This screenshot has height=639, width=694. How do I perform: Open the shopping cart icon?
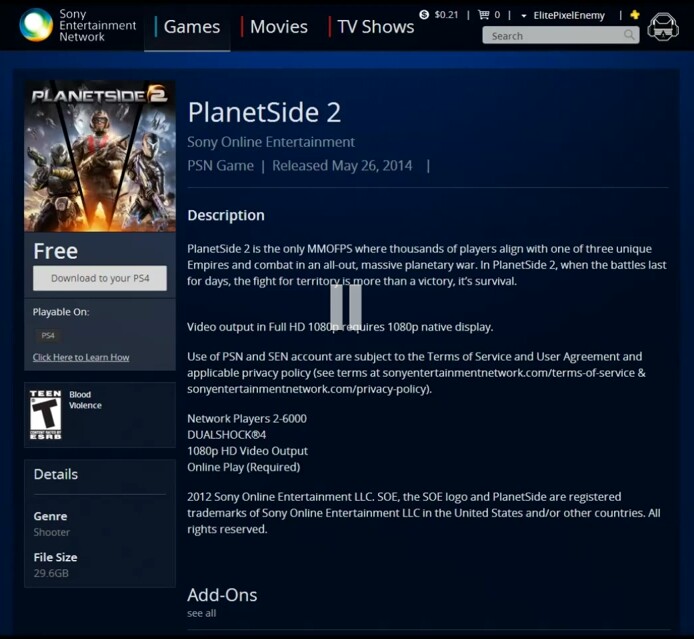(x=484, y=15)
